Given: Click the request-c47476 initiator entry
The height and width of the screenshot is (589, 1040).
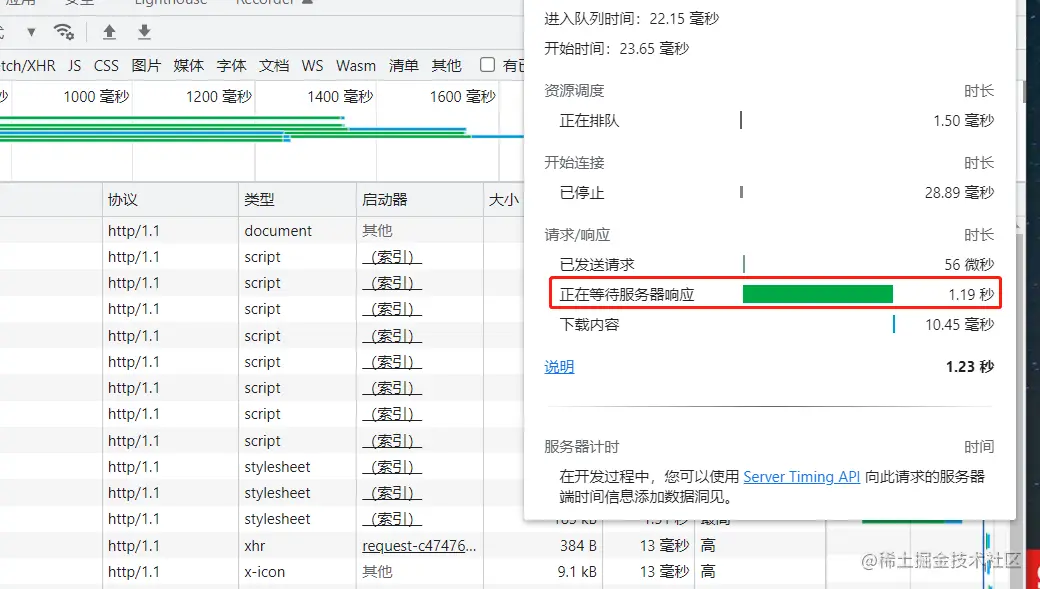Looking at the screenshot, I should [x=420, y=545].
